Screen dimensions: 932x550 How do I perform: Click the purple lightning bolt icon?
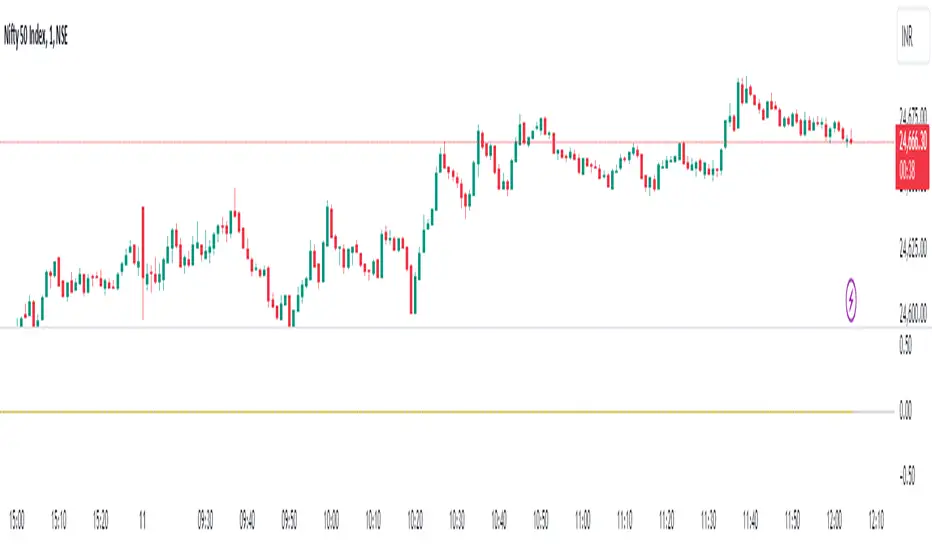[852, 297]
